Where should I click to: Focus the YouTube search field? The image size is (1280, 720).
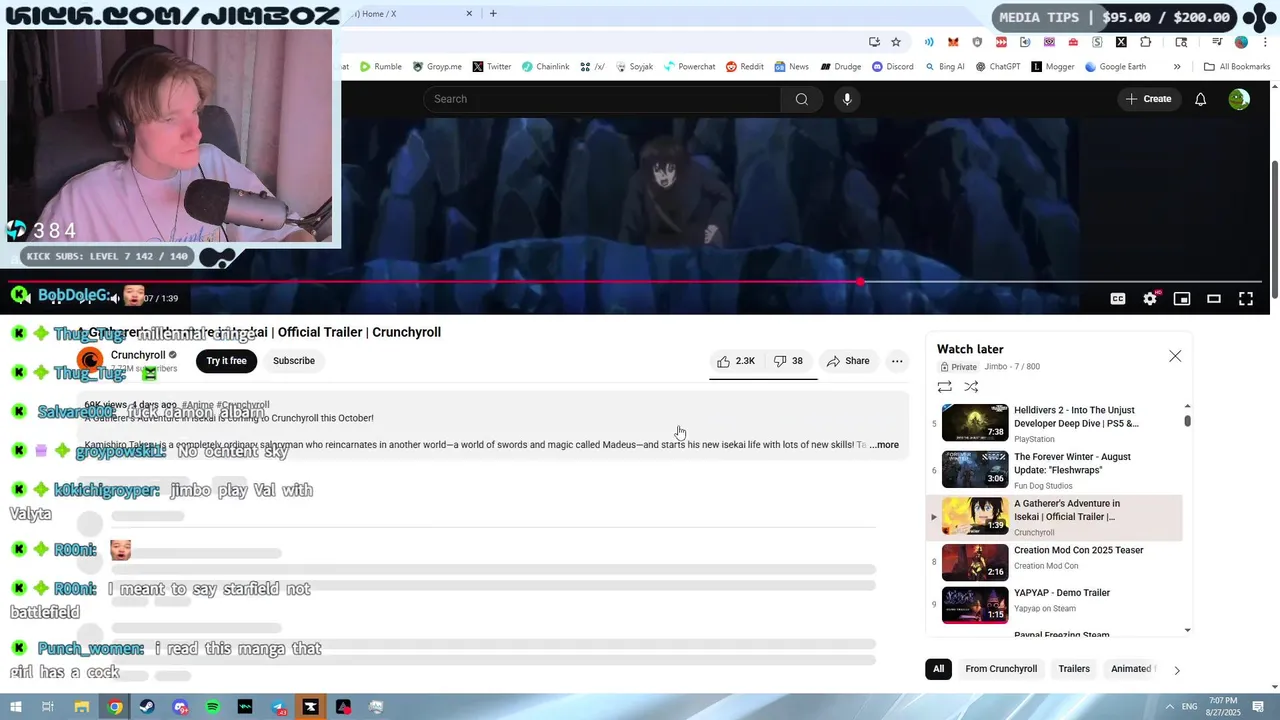(601, 99)
